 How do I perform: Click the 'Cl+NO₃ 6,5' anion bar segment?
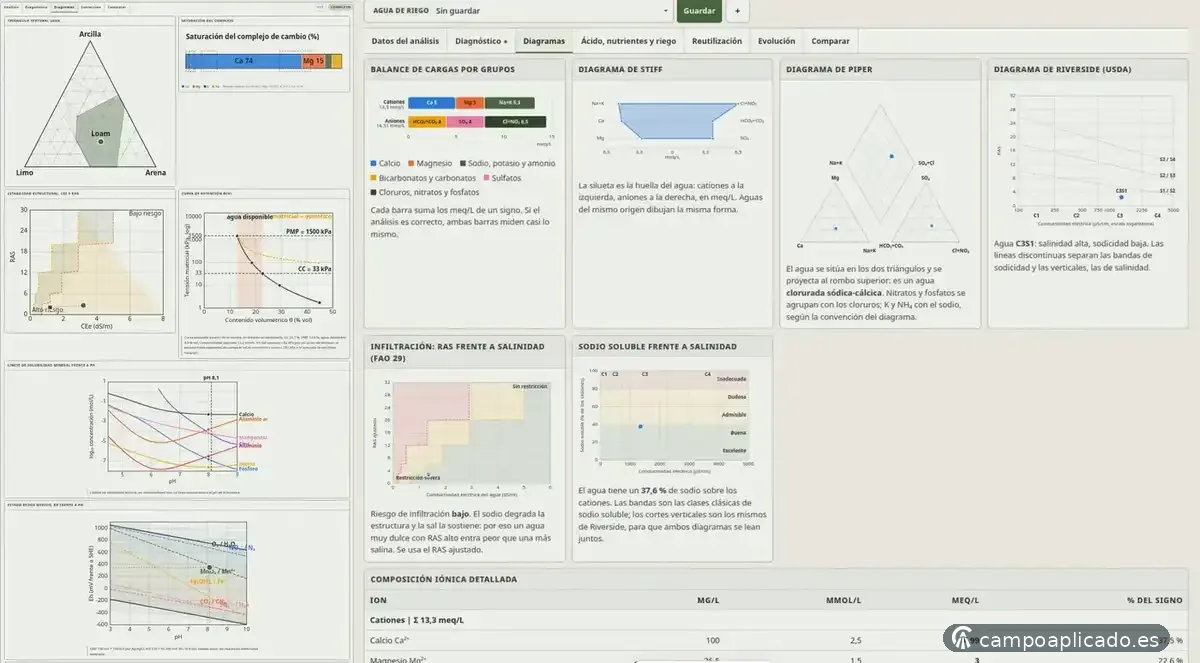point(516,122)
